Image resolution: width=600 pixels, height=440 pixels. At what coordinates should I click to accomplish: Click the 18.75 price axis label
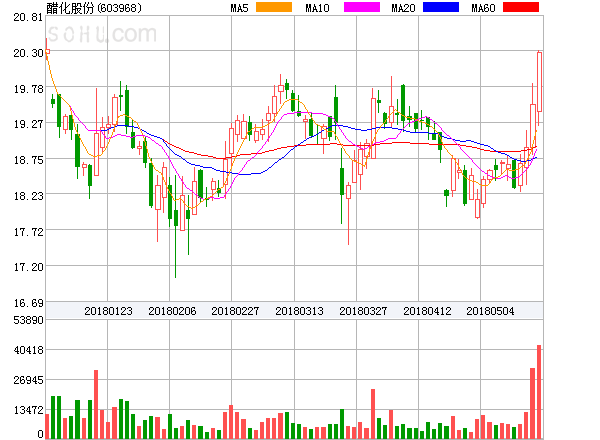pyautogui.click(x=28, y=160)
